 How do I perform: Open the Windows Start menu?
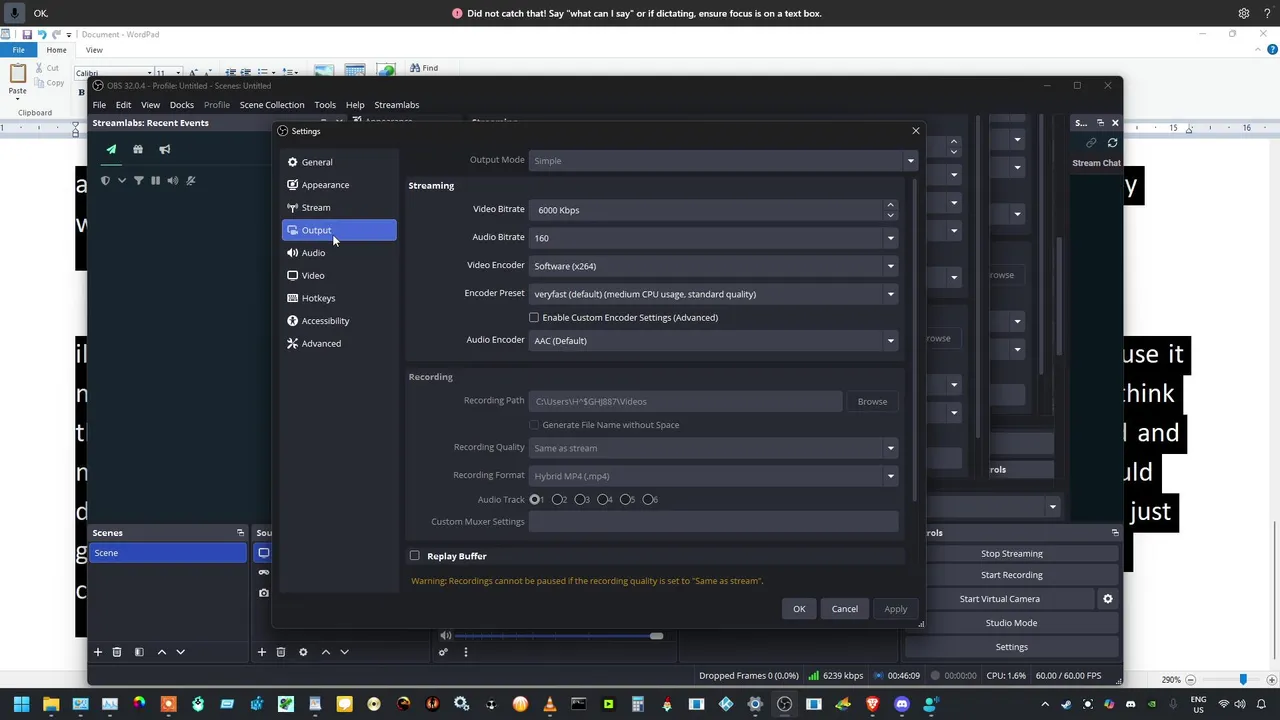[21, 704]
